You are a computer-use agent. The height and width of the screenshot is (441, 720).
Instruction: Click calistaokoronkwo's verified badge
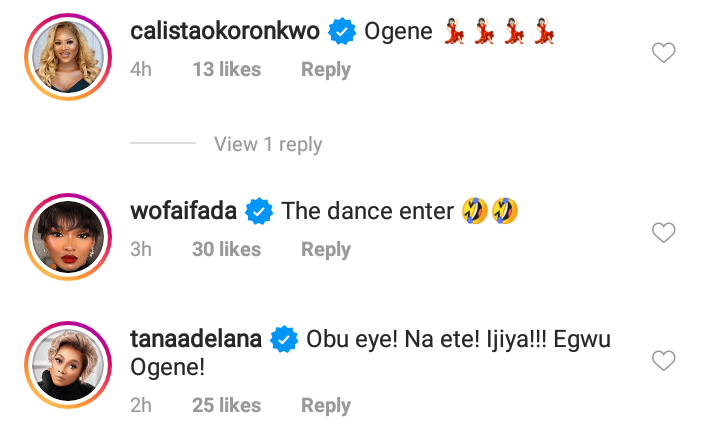pyautogui.click(x=342, y=32)
